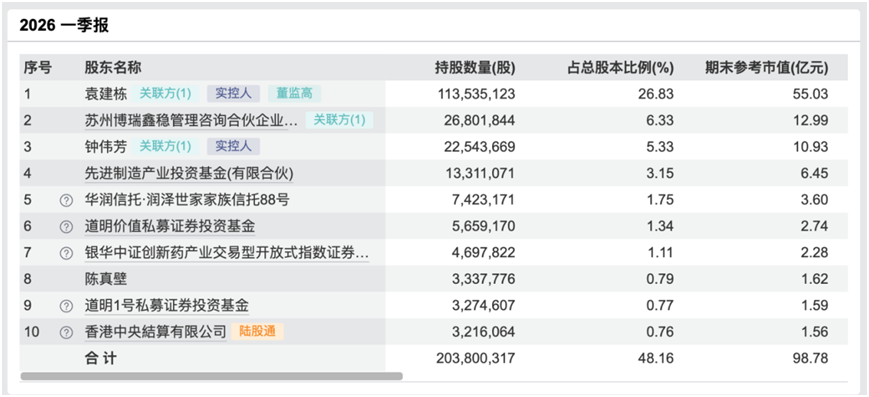Select the share count 3,274,607
The height and width of the screenshot is (397, 869).
point(484,306)
